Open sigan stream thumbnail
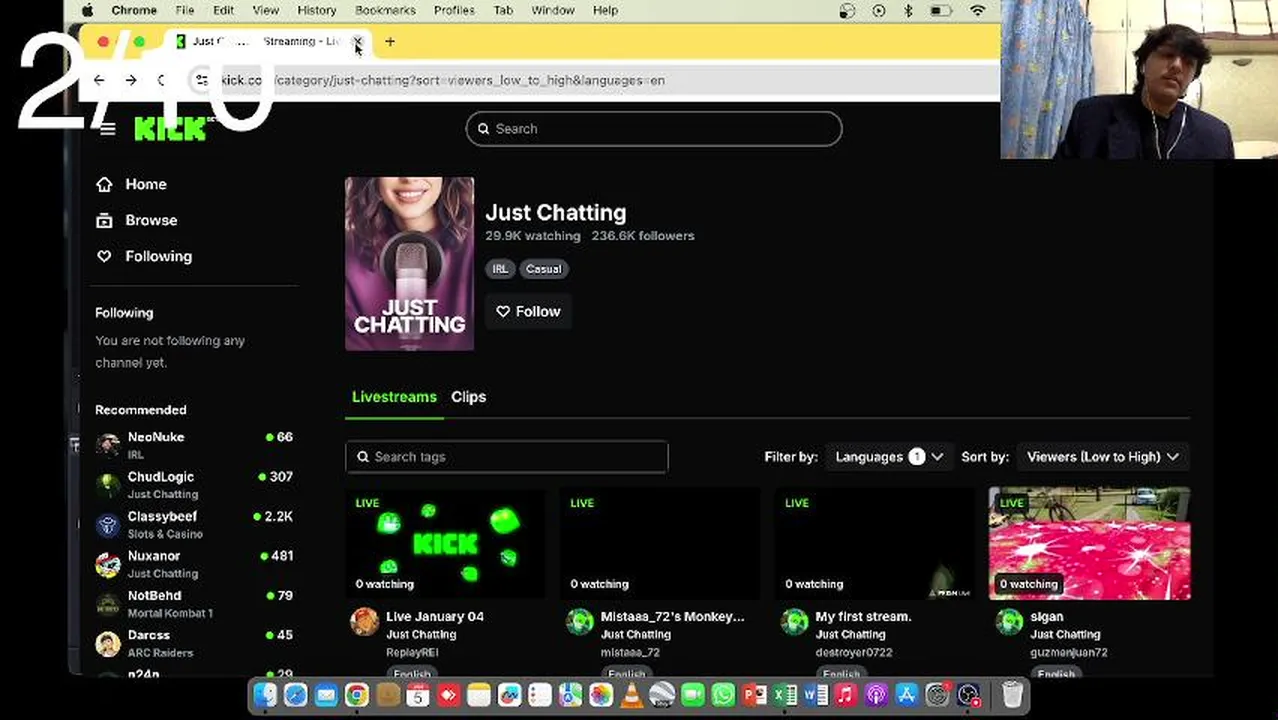This screenshot has height=720, width=1278. [1090, 544]
